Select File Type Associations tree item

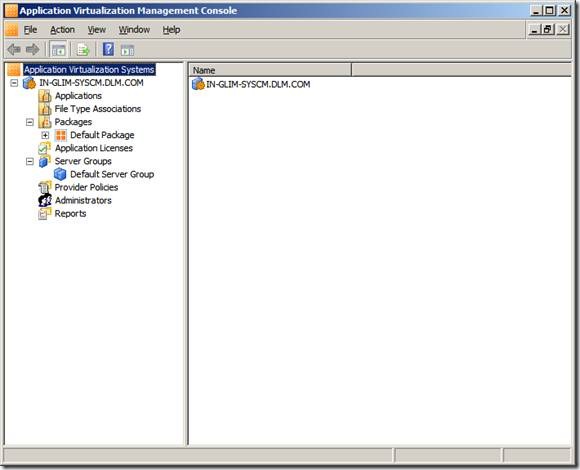pyautogui.click(x=98, y=109)
